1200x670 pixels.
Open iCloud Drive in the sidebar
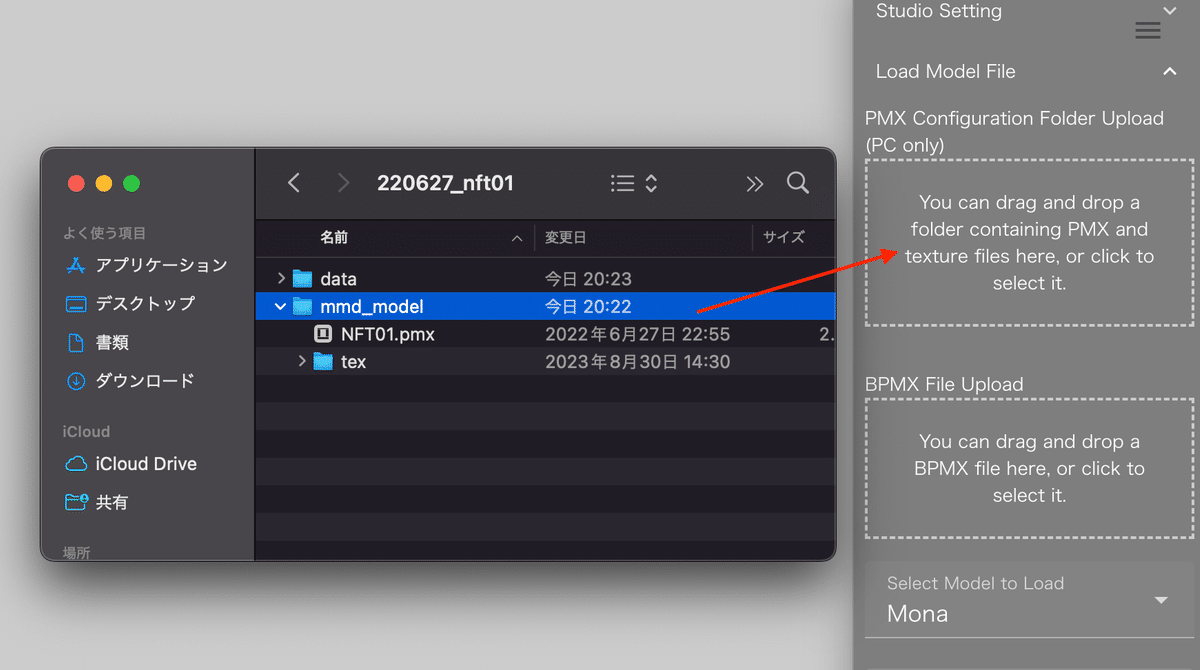point(145,464)
